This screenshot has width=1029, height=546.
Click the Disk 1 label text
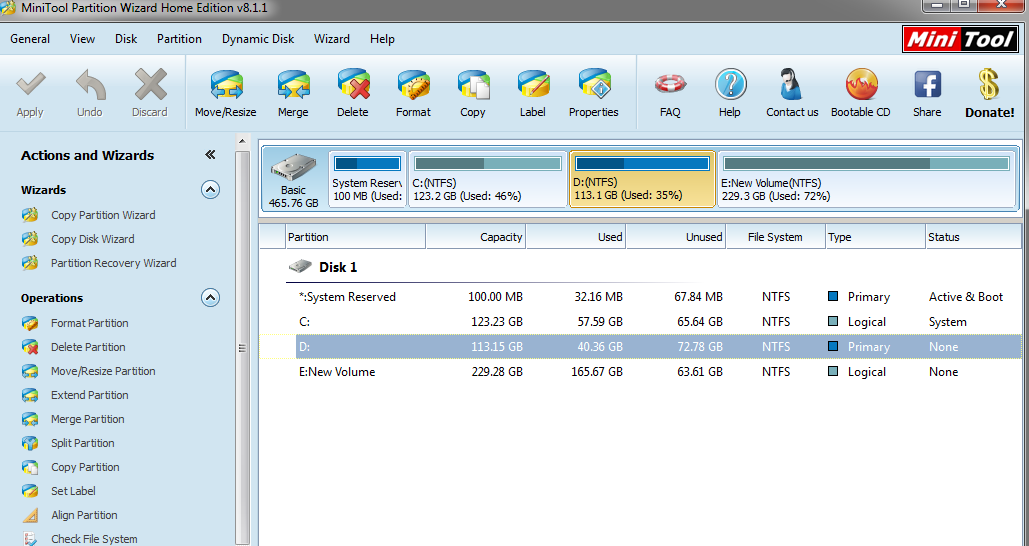point(338,267)
